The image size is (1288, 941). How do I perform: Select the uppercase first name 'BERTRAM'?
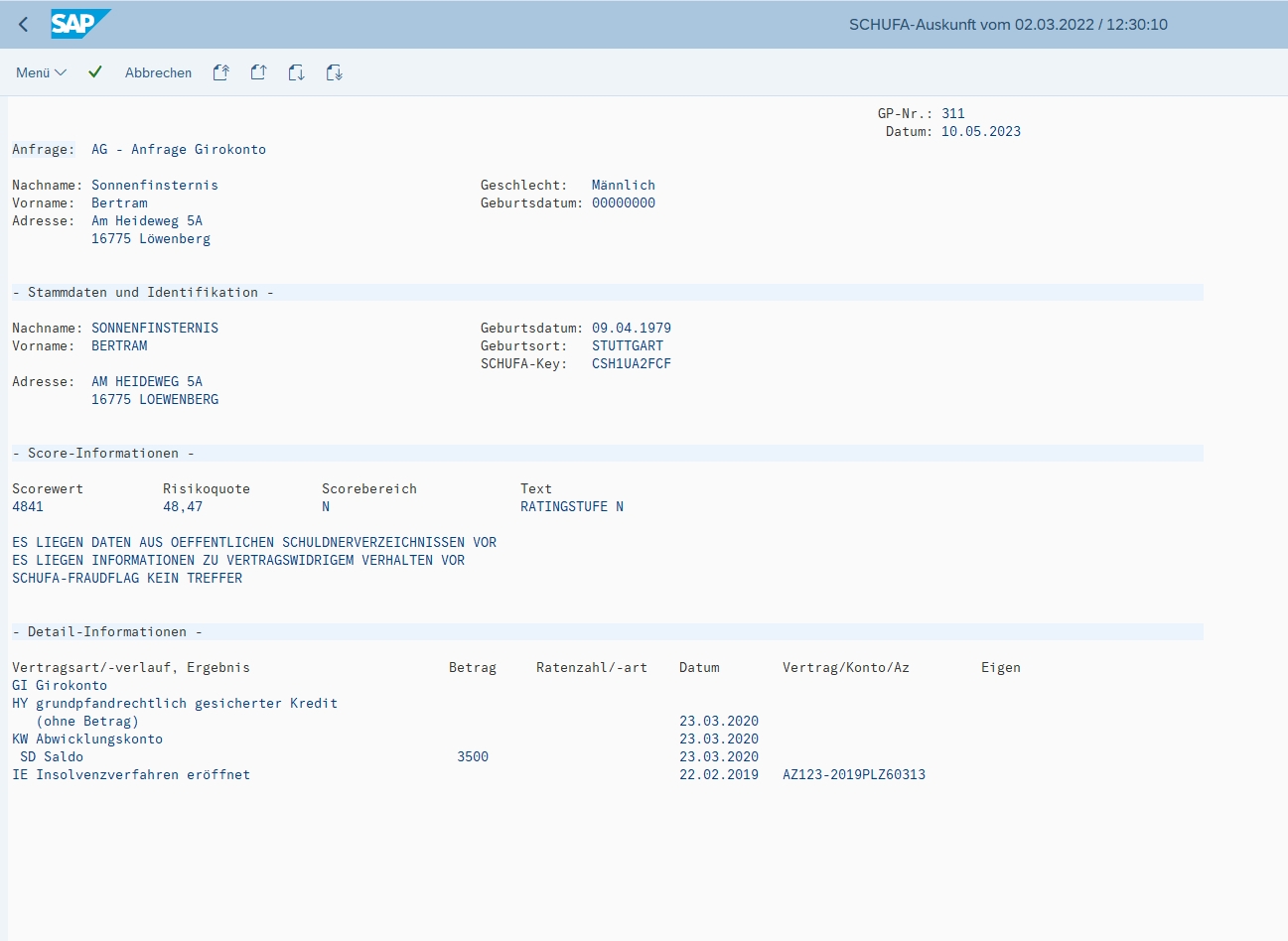(x=119, y=345)
